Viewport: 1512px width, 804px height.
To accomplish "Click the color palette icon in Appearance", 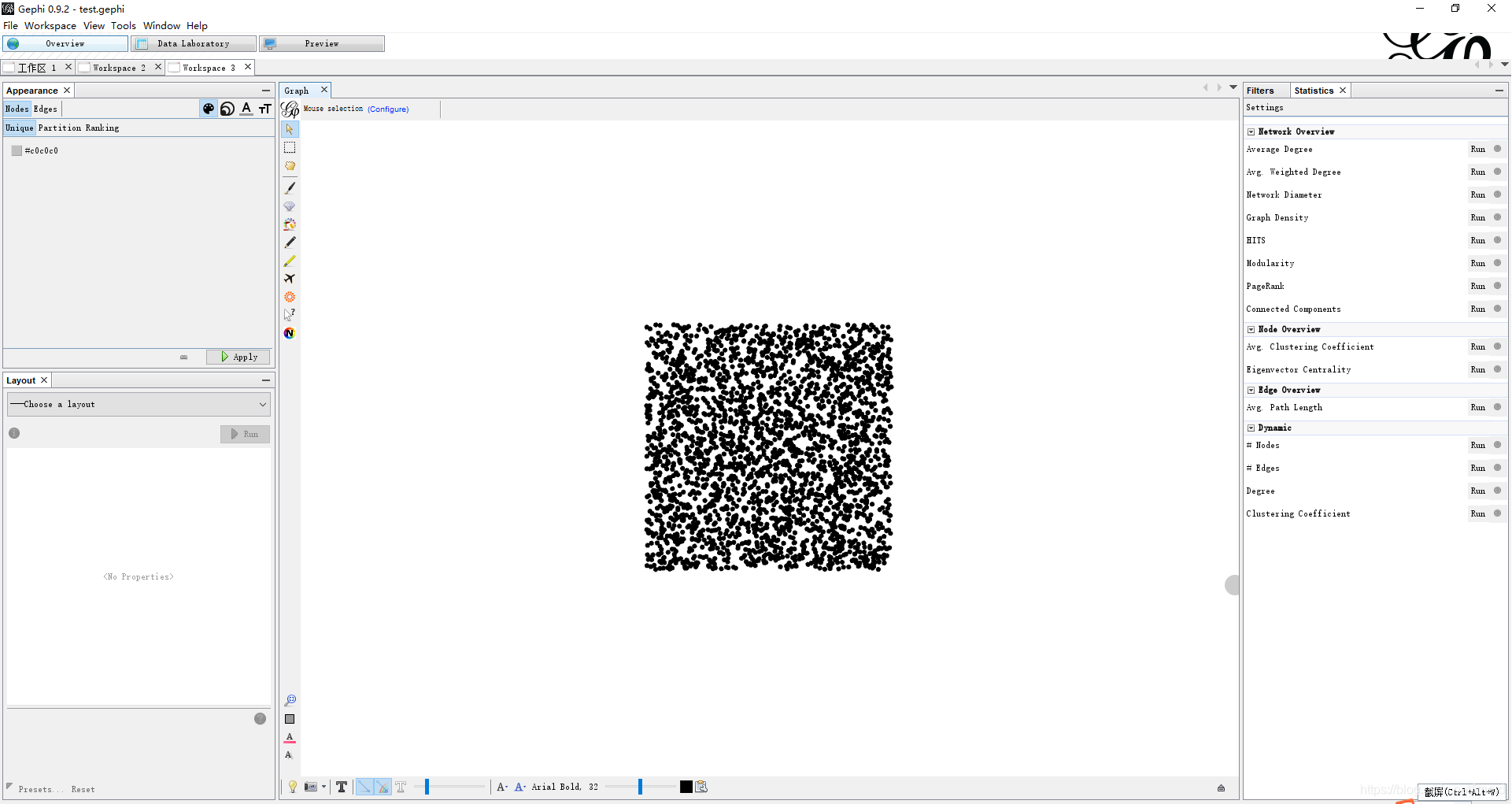I will (209, 109).
